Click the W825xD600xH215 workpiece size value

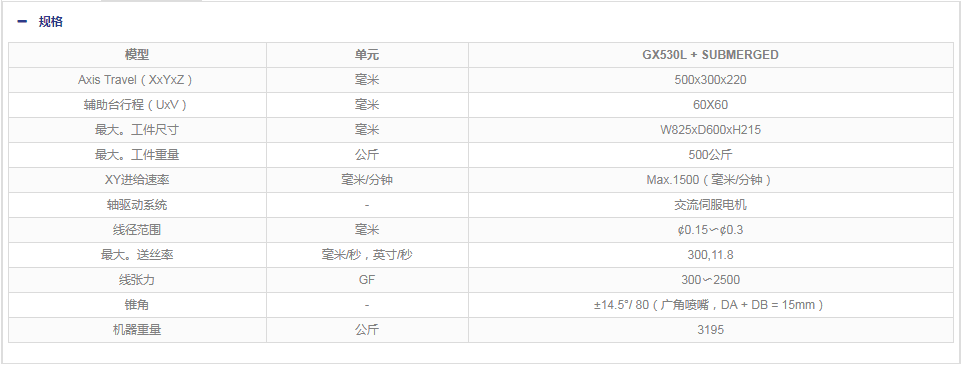[x=710, y=130]
